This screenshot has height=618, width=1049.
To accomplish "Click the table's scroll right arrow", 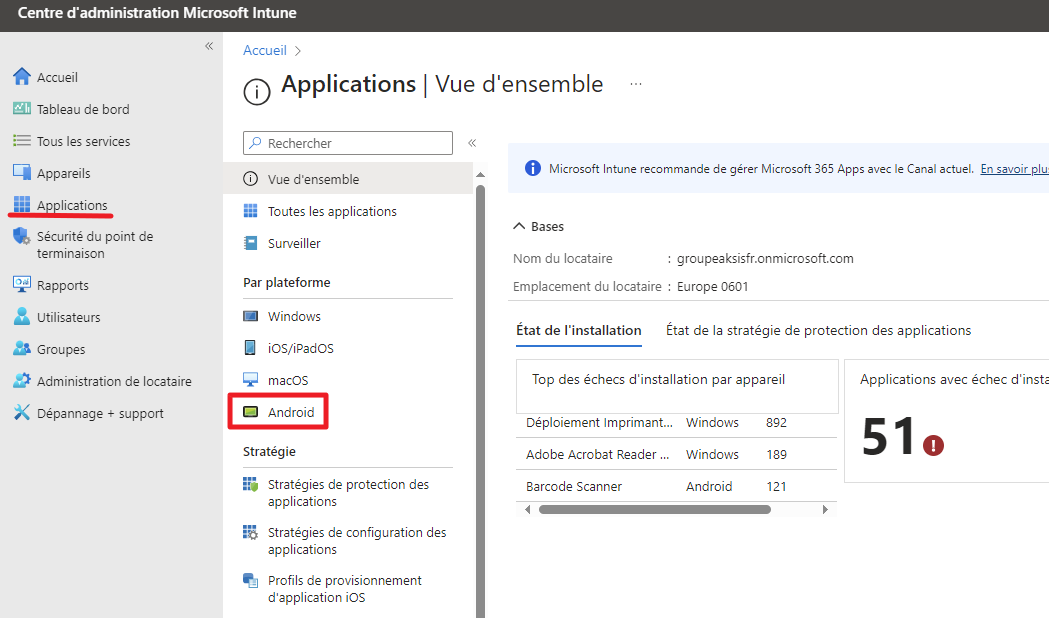I will pyautogui.click(x=825, y=510).
